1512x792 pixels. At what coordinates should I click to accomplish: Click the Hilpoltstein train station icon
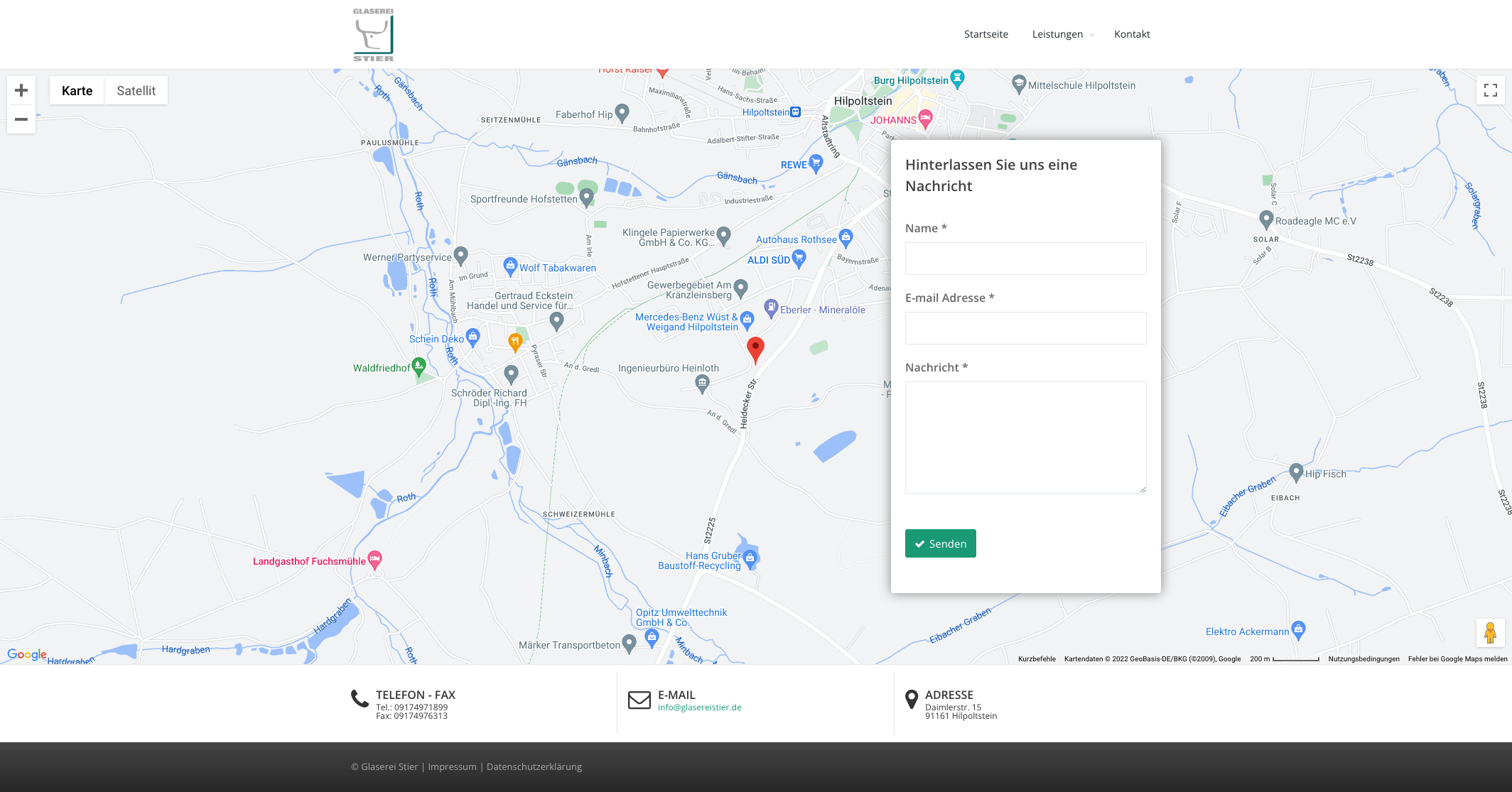coord(796,112)
